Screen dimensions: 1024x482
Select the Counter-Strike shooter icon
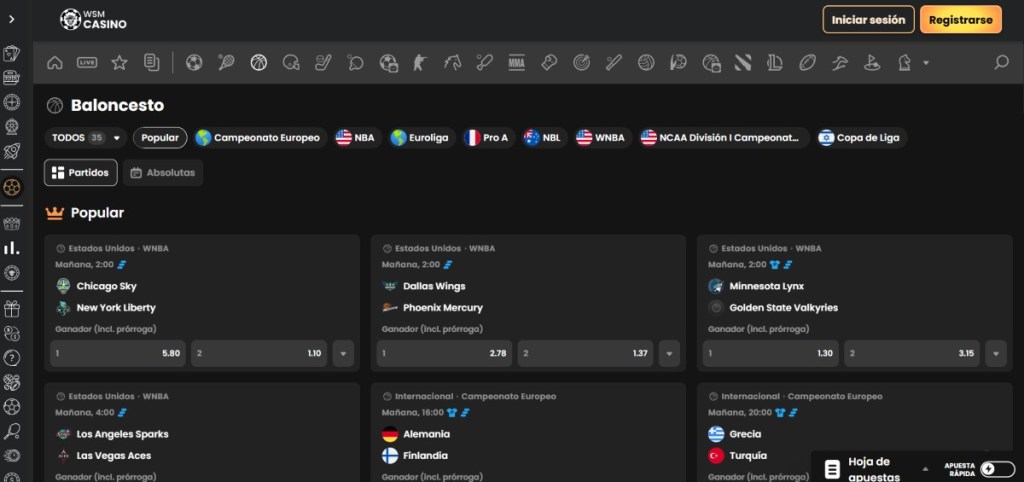click(x=420, y=63)
